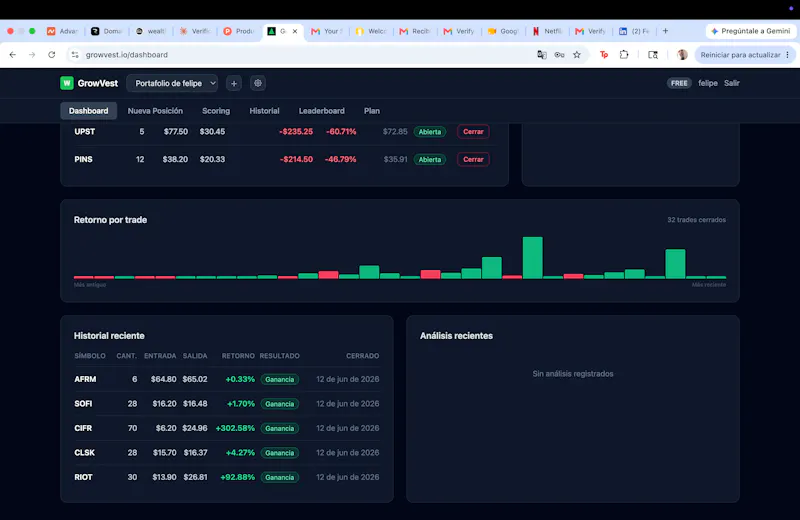
Task: Click RIOT symbol in Historial reciente
Action: point(84,477)
